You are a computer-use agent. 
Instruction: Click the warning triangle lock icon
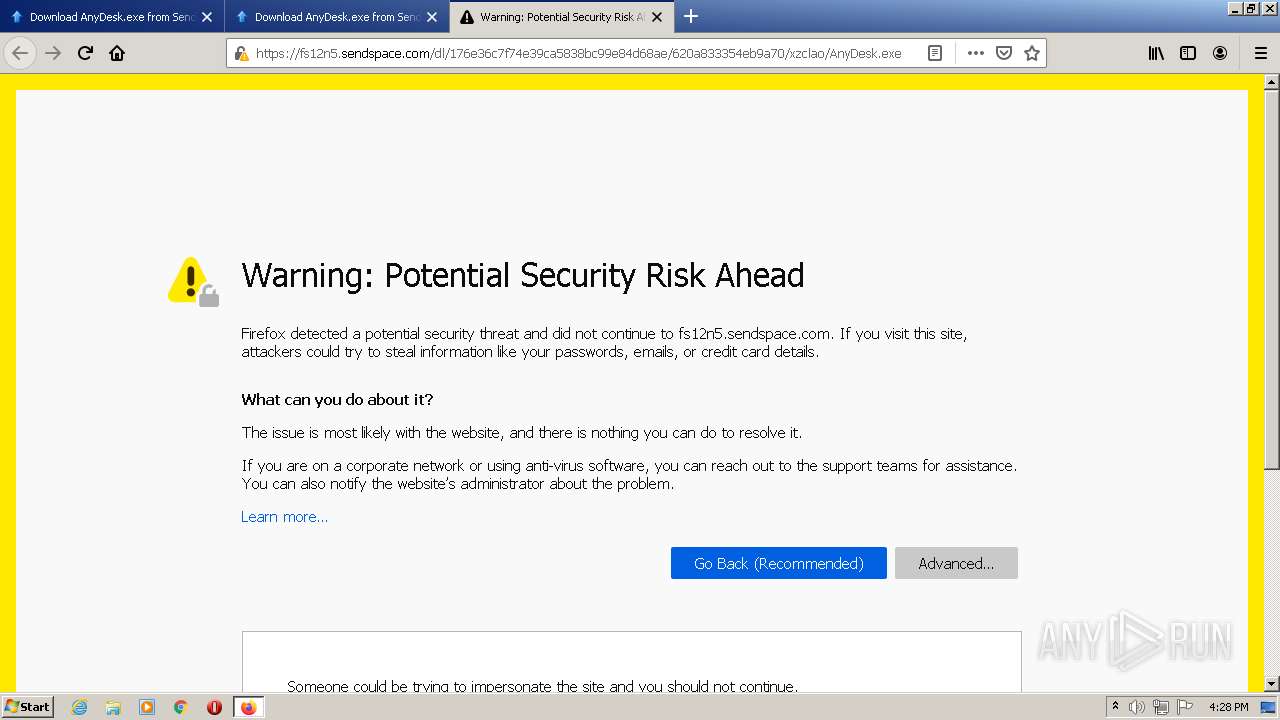pyautogui.click(x=193, y=282)
